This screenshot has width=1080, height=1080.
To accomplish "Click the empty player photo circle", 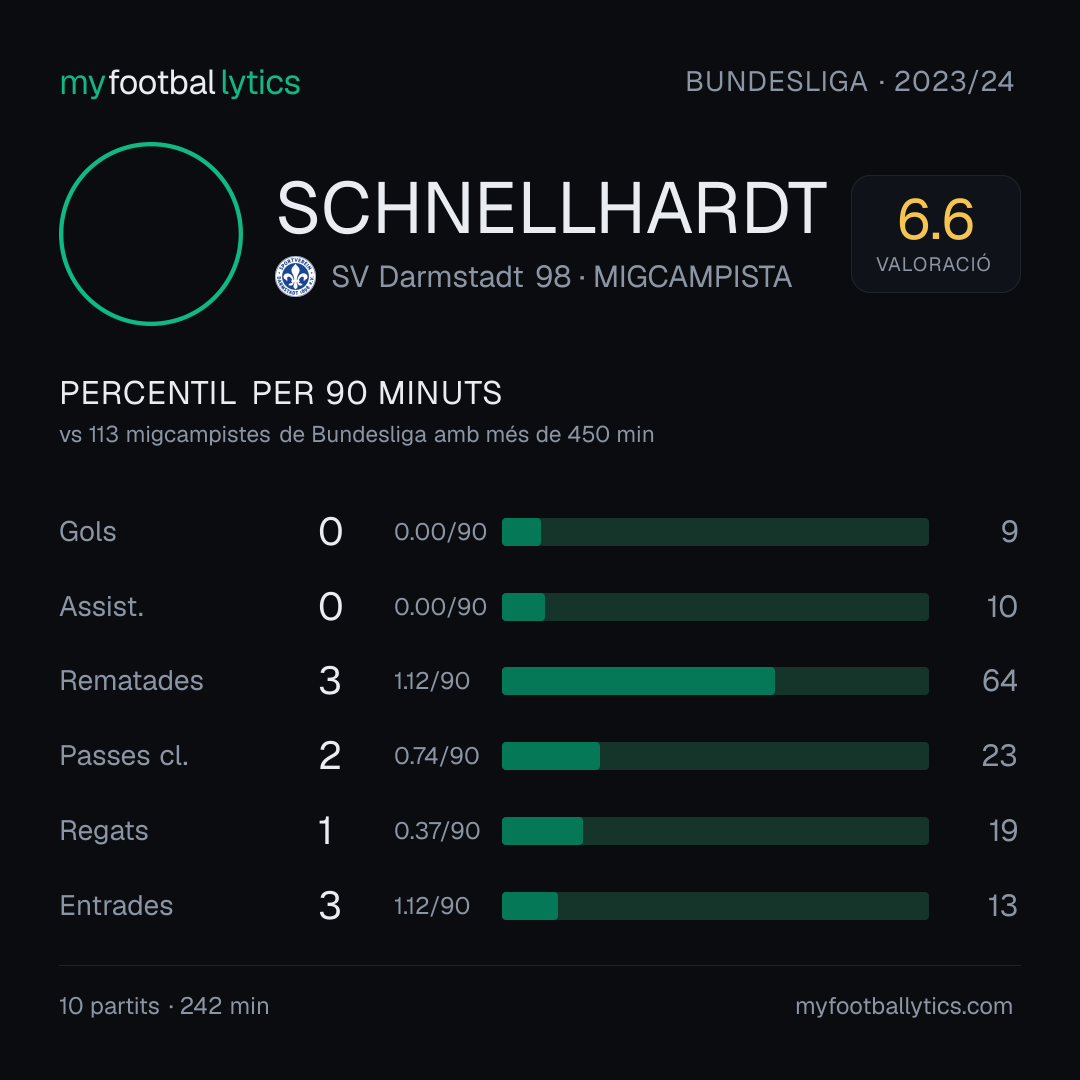I will tap(151, 234).
